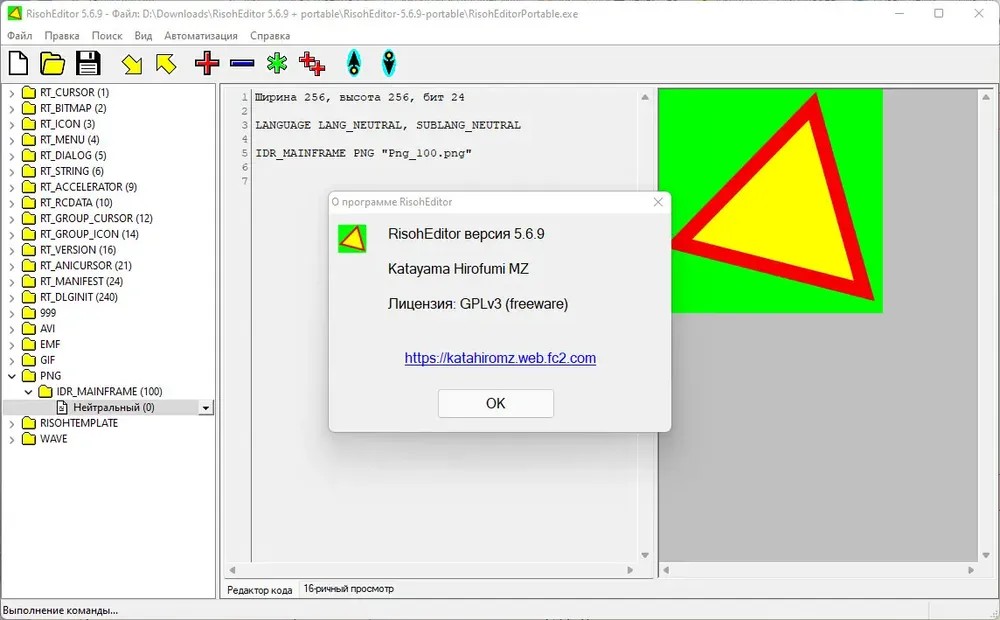Select the AVI tree item

point(47,328)
